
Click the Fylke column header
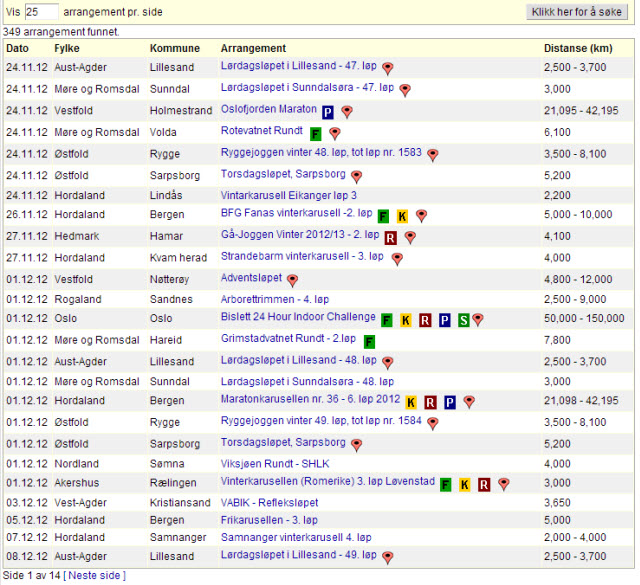coord(67,48)
